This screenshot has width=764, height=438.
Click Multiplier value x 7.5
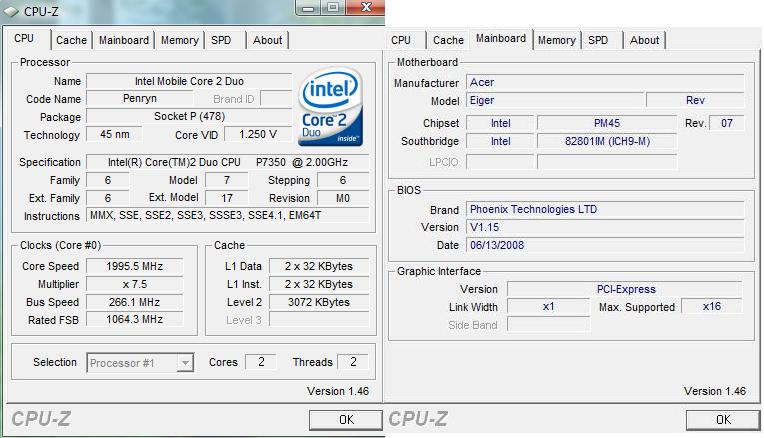tap(134, 284)
